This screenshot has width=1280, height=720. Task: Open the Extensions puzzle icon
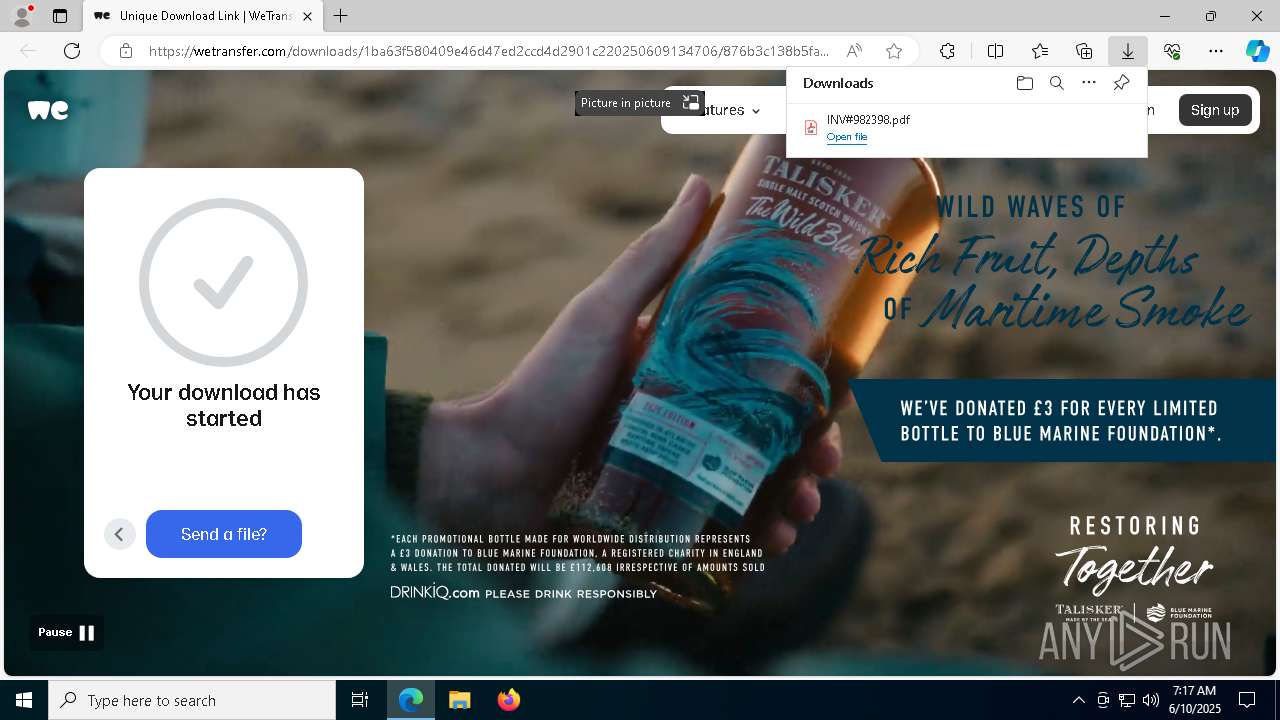click(947, 51)
